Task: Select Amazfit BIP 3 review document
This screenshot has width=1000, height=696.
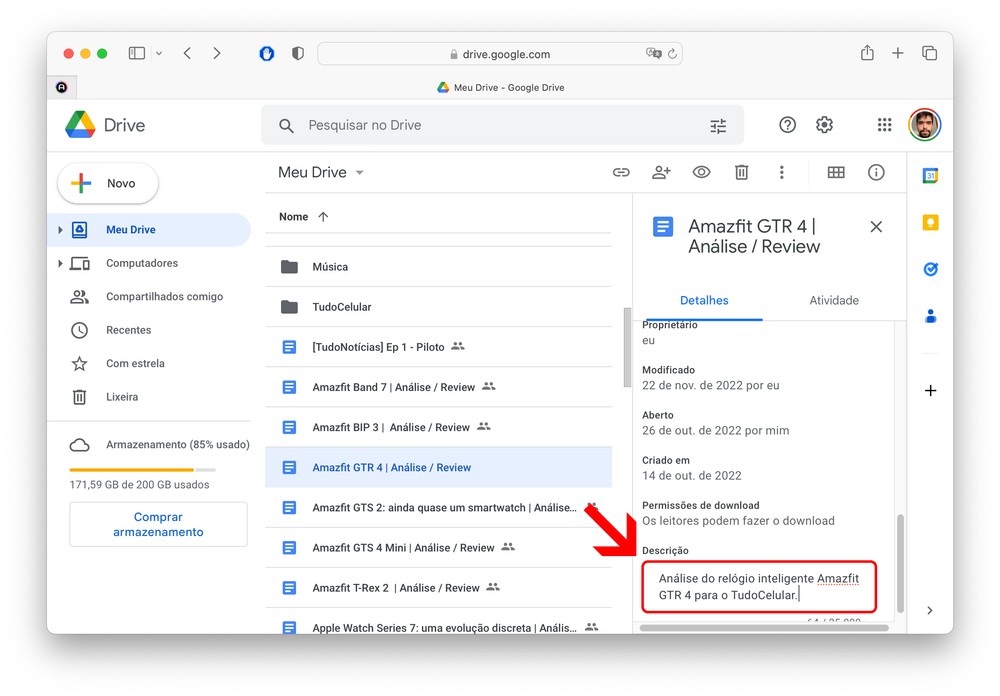Action: pyautogui.click(x=438, y=427)
